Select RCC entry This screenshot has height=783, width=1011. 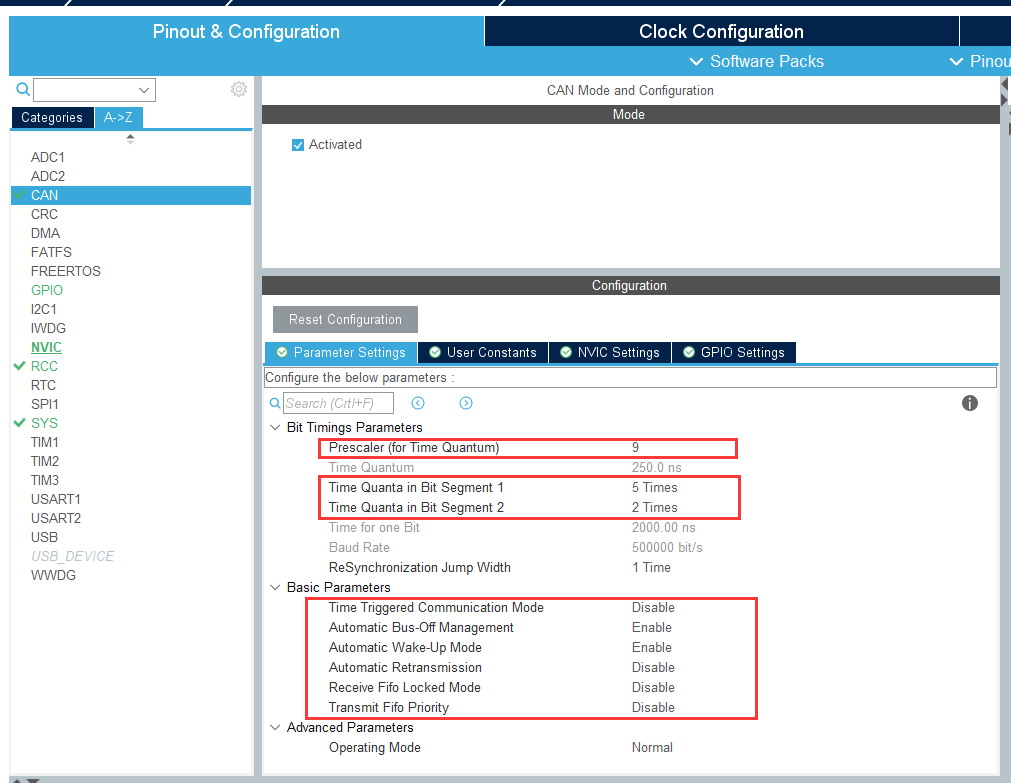(44, 366)
